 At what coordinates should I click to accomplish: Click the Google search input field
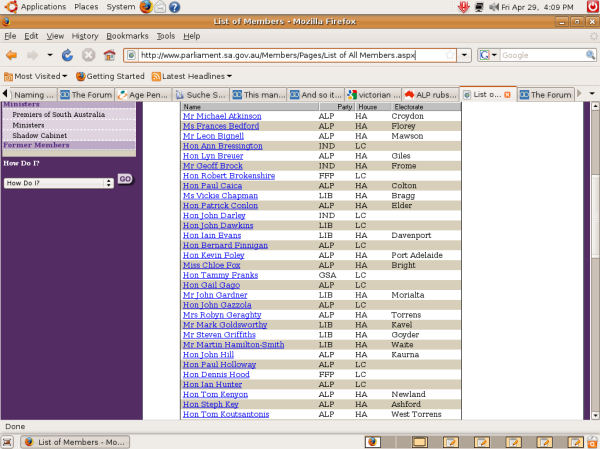coord(543,55)
